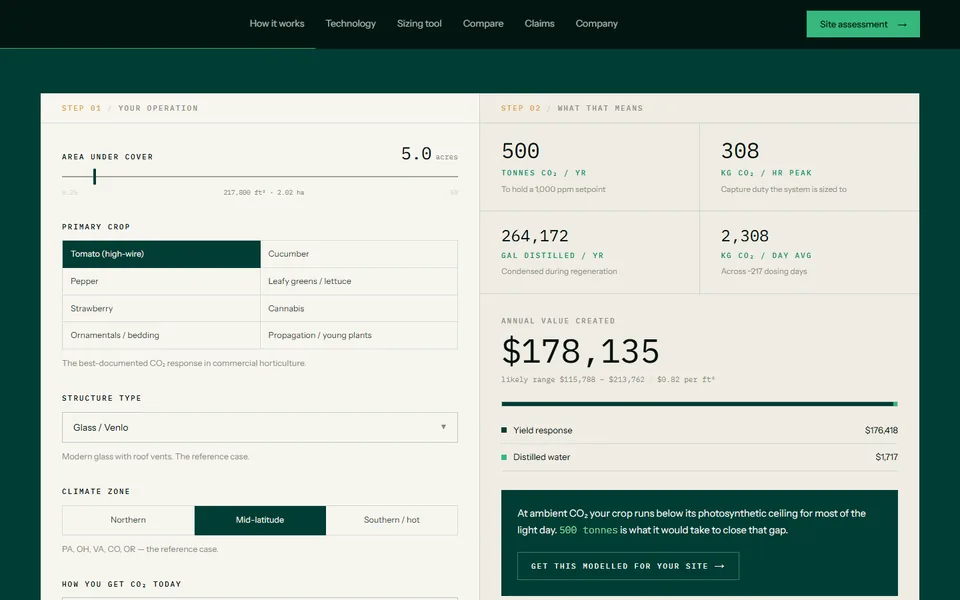The image size is (960, 600).
Task: Set climate zone to Mid-latitude
Action: pos(260,520)
